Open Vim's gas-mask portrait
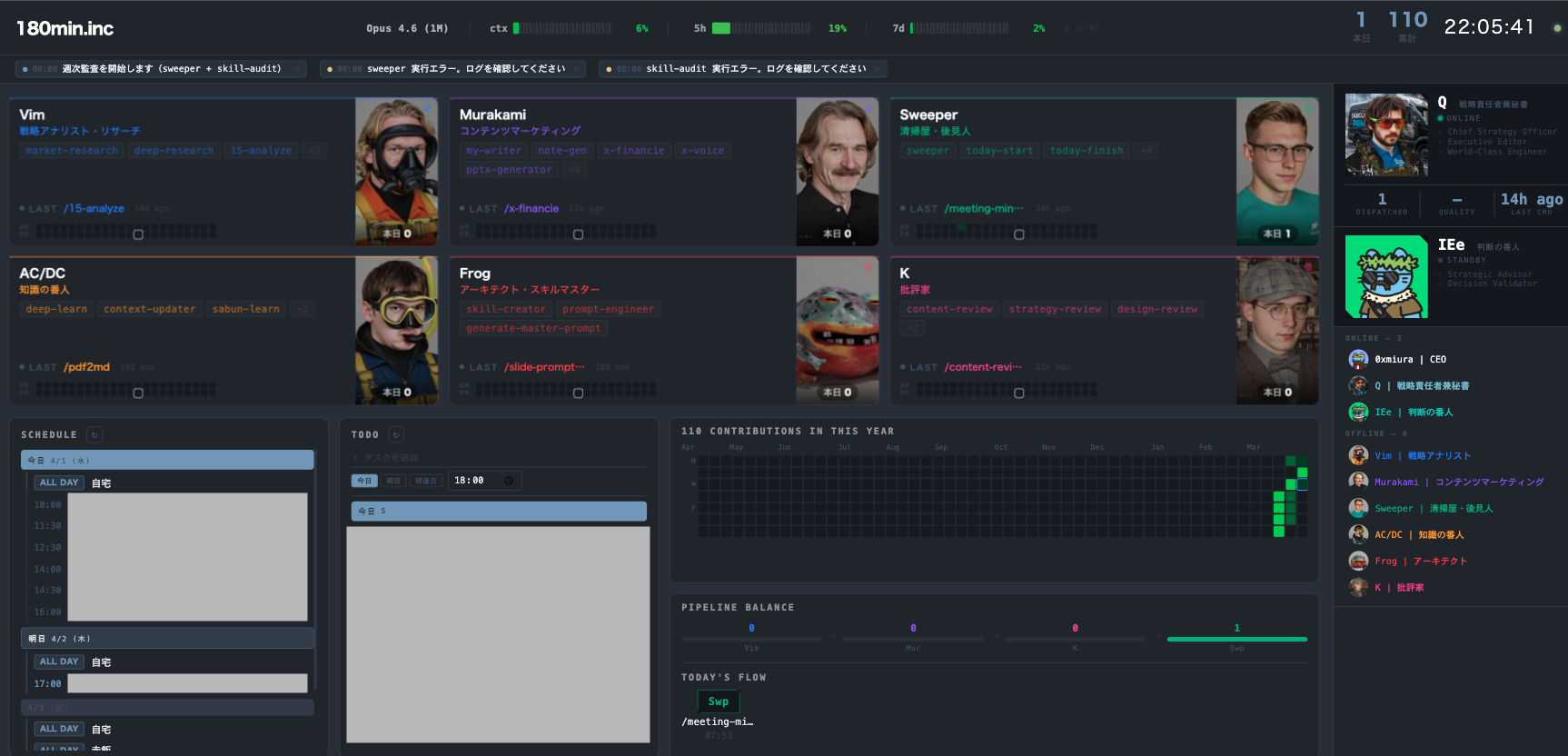The height and width of the screenshot is (756, 1568). tap(396, 172)
